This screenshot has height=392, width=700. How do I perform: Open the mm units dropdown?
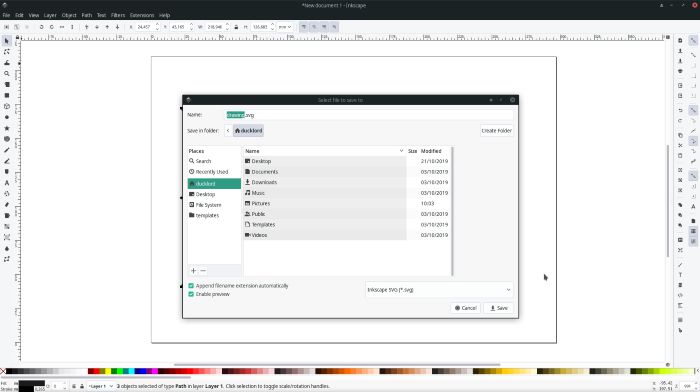pyautogui.click(x=285, y=27)
